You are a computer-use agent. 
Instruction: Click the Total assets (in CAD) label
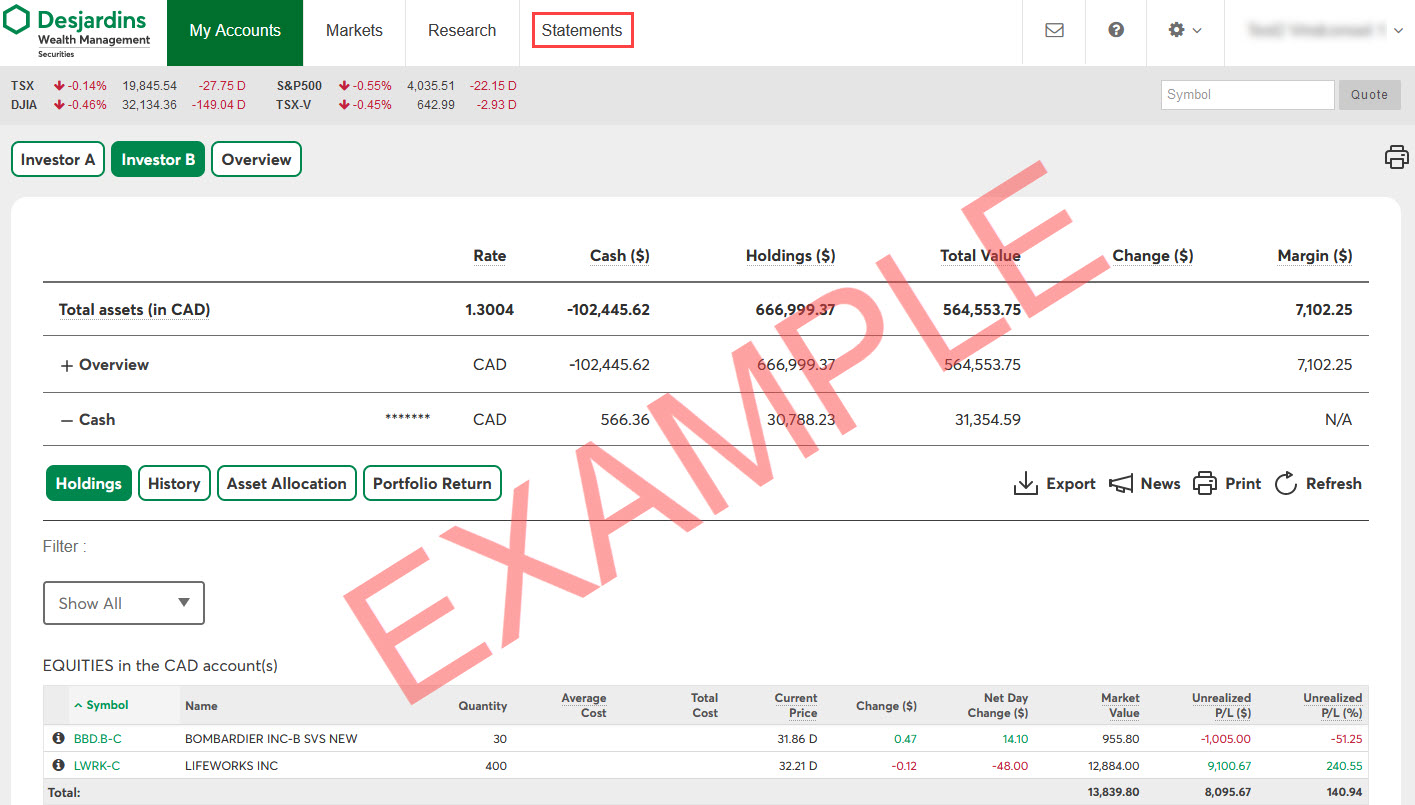(x=134, y=310)
